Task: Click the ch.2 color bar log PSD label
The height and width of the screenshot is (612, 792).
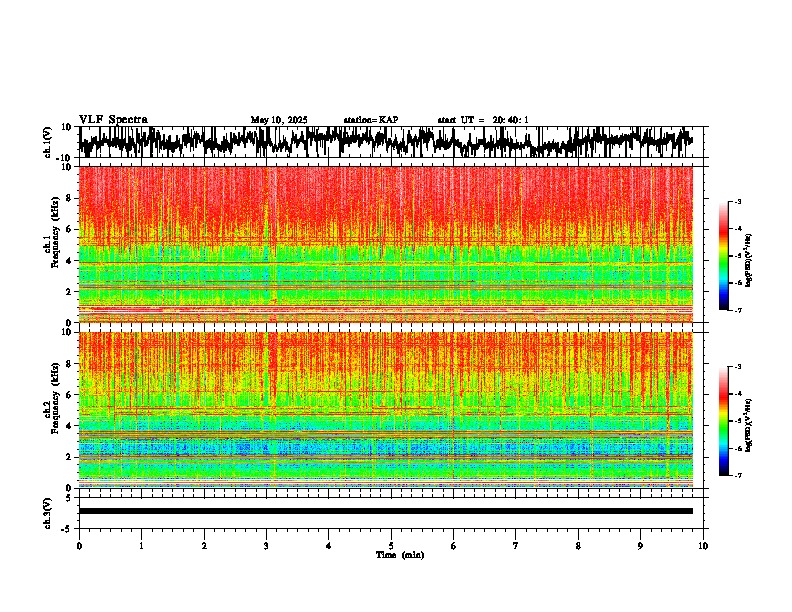Action: click(749, 425)
